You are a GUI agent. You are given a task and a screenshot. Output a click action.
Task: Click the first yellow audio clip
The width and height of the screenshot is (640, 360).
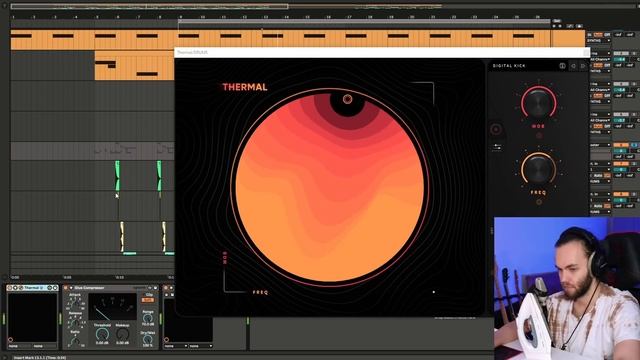pos(122,237)
